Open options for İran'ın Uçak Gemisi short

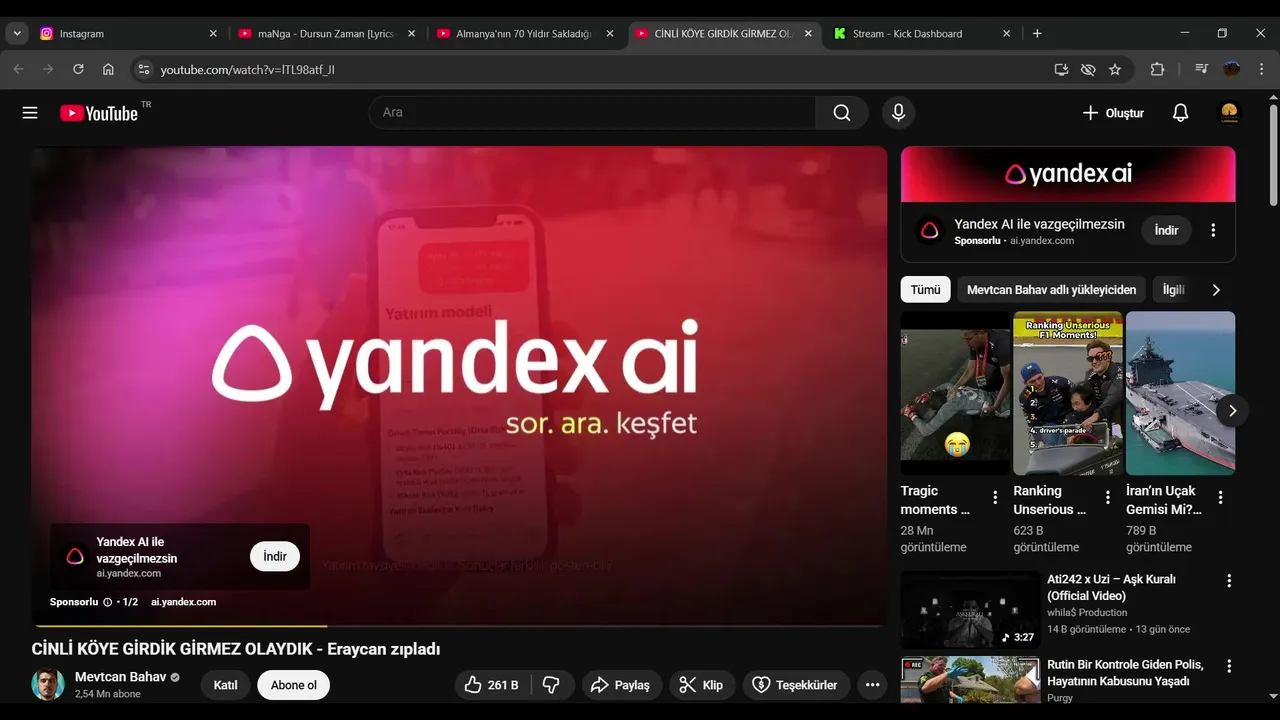(1220, 497)
